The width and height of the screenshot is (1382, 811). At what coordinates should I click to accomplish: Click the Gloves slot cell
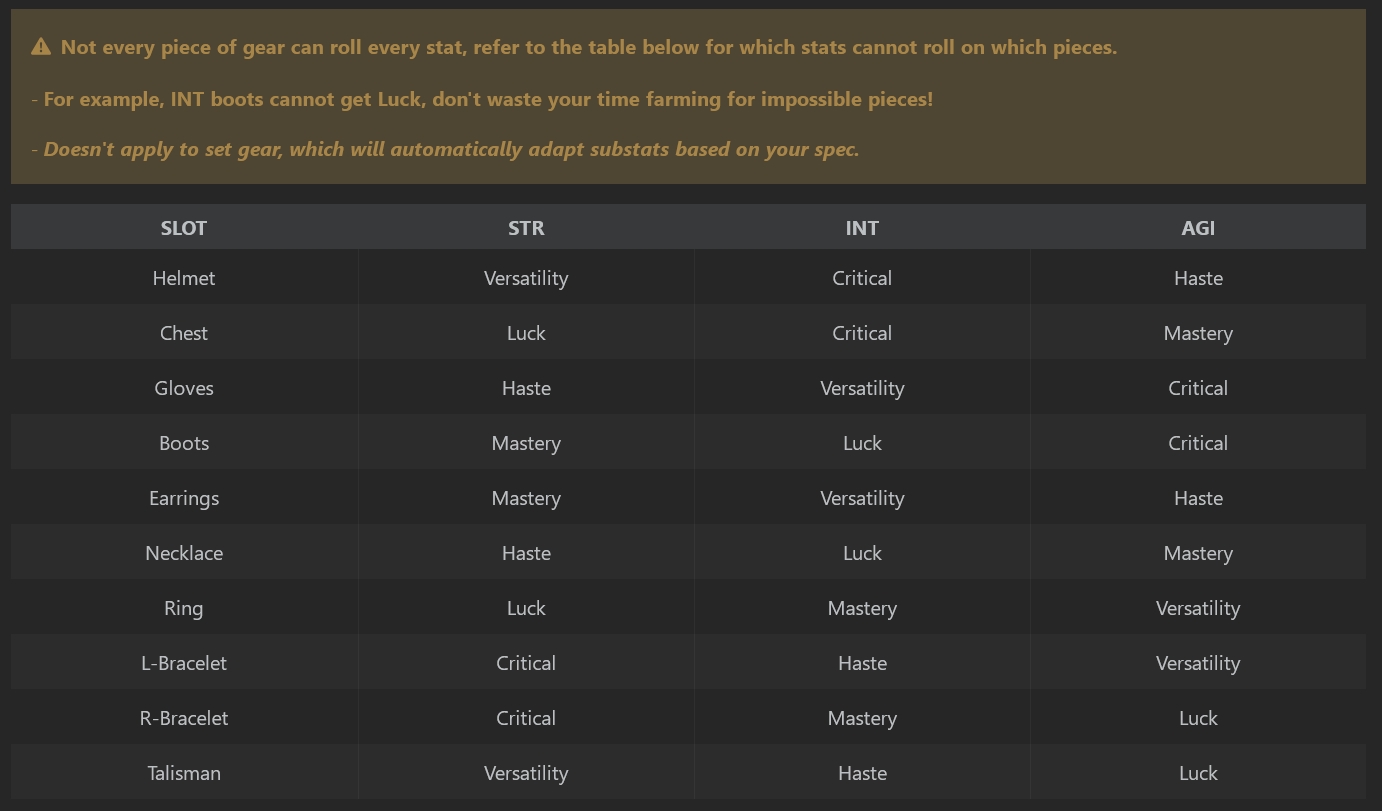click(x=184, y=388)
